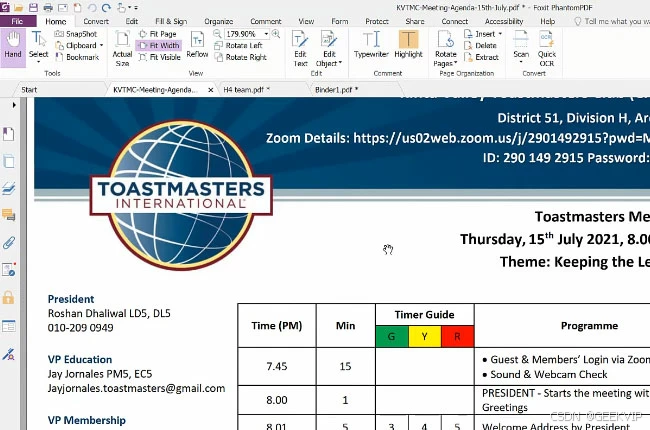Image resolution: width=650 pixels, height=430 pixels.
Task: Click the Zoom meeting URL link
Action: click(x=502, y=138)
